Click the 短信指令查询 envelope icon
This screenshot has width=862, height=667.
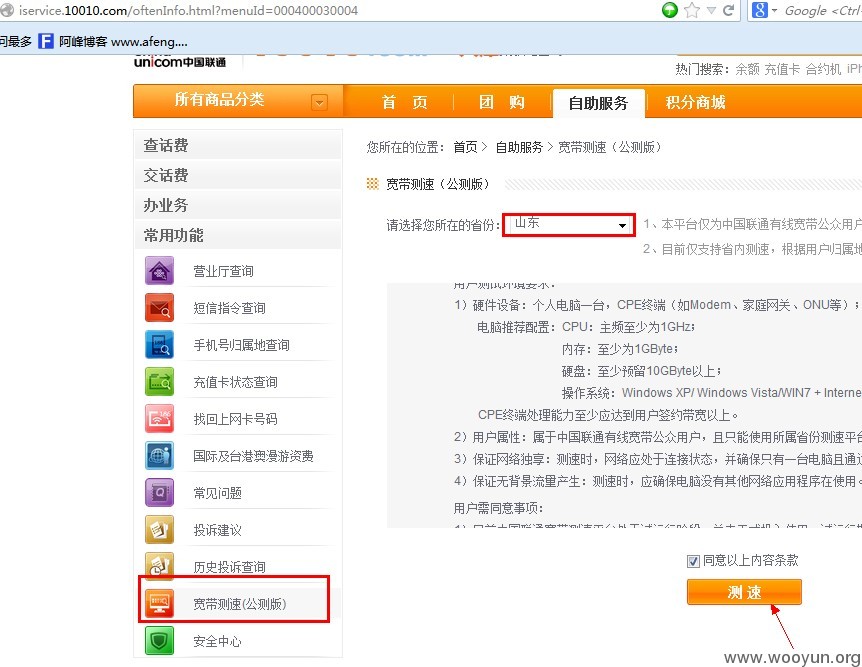(159, 307)
